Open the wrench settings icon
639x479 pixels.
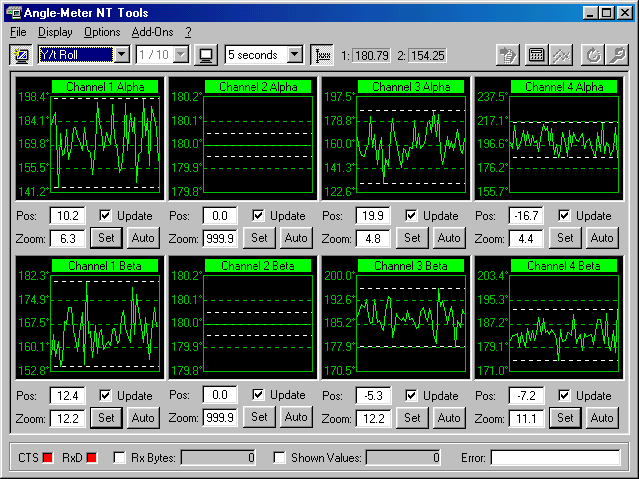[x=618, y=55]
